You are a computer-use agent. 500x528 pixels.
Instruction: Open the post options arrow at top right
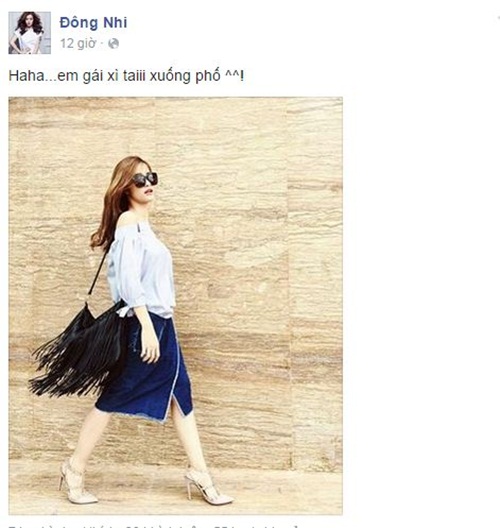(x=498, y=18)
